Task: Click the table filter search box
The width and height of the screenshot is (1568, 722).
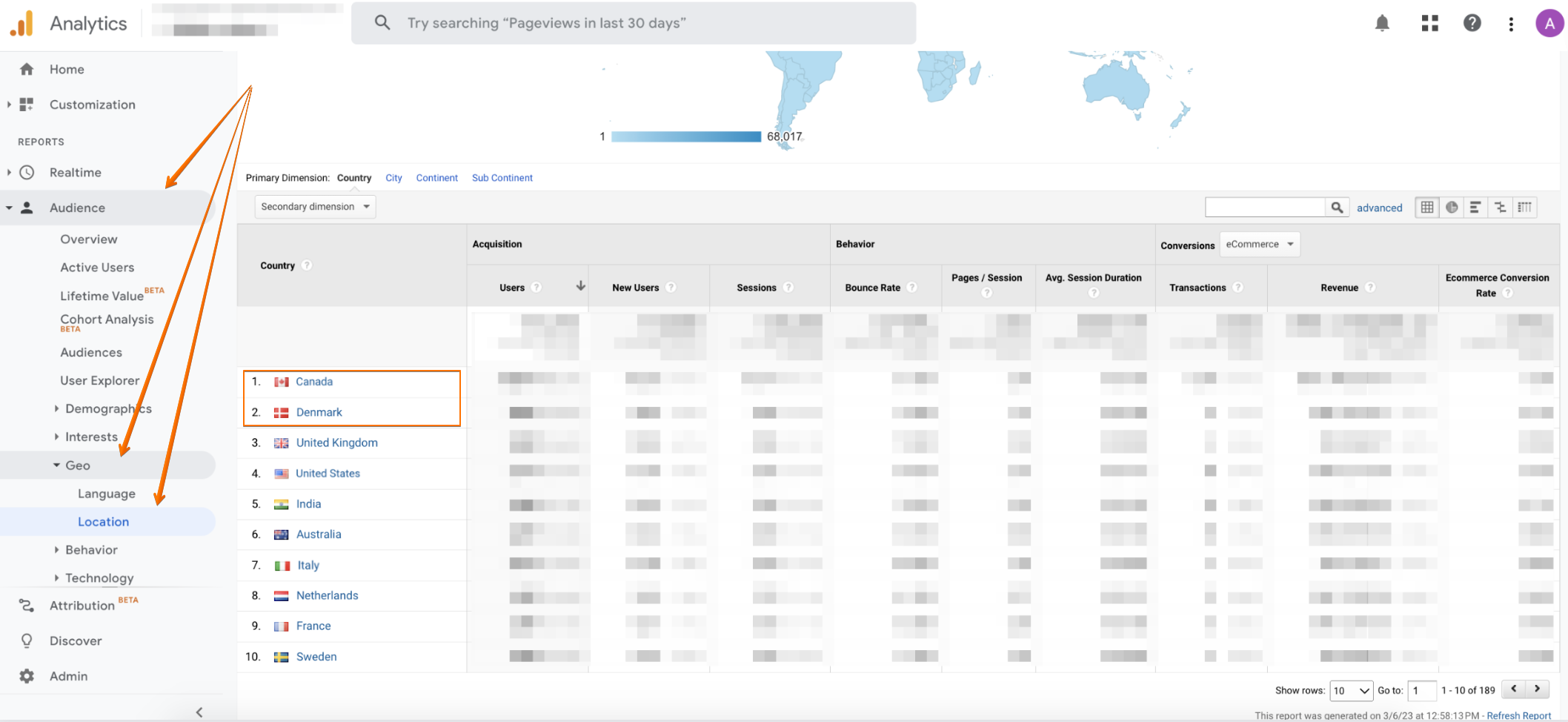Action: [1265, 208]
